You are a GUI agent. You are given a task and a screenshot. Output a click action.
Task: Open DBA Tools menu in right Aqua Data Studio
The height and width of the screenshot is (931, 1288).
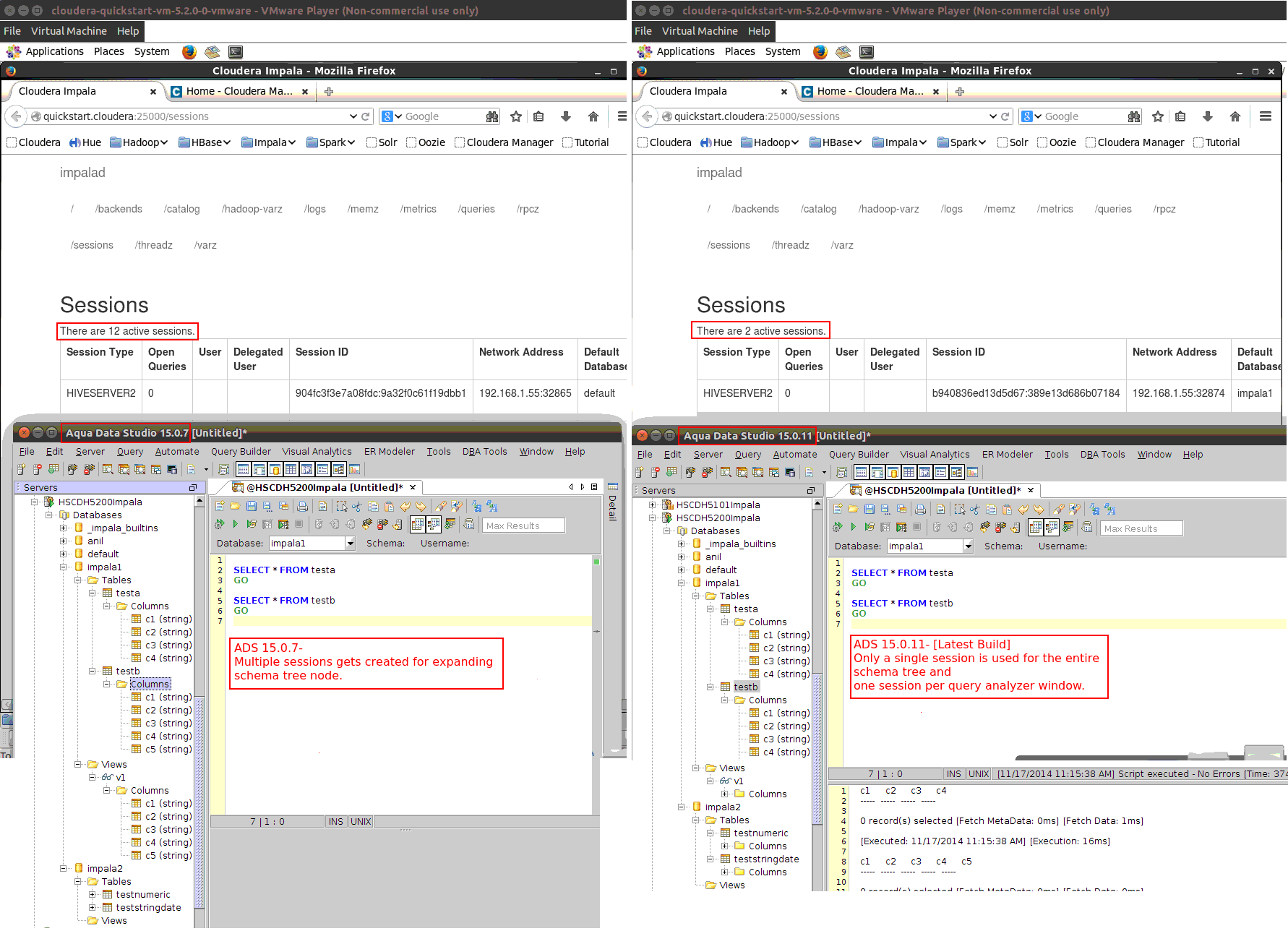click(x=1102, y=455)
